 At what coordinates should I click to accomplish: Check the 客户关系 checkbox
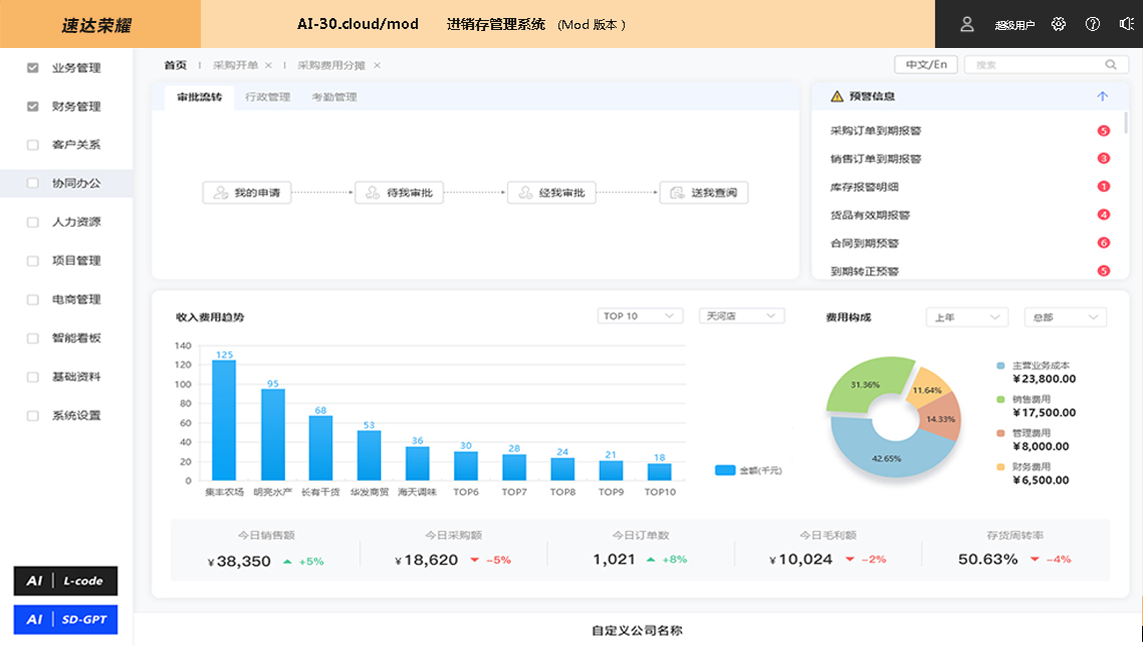pyautogui.click(x=33, y=145)
